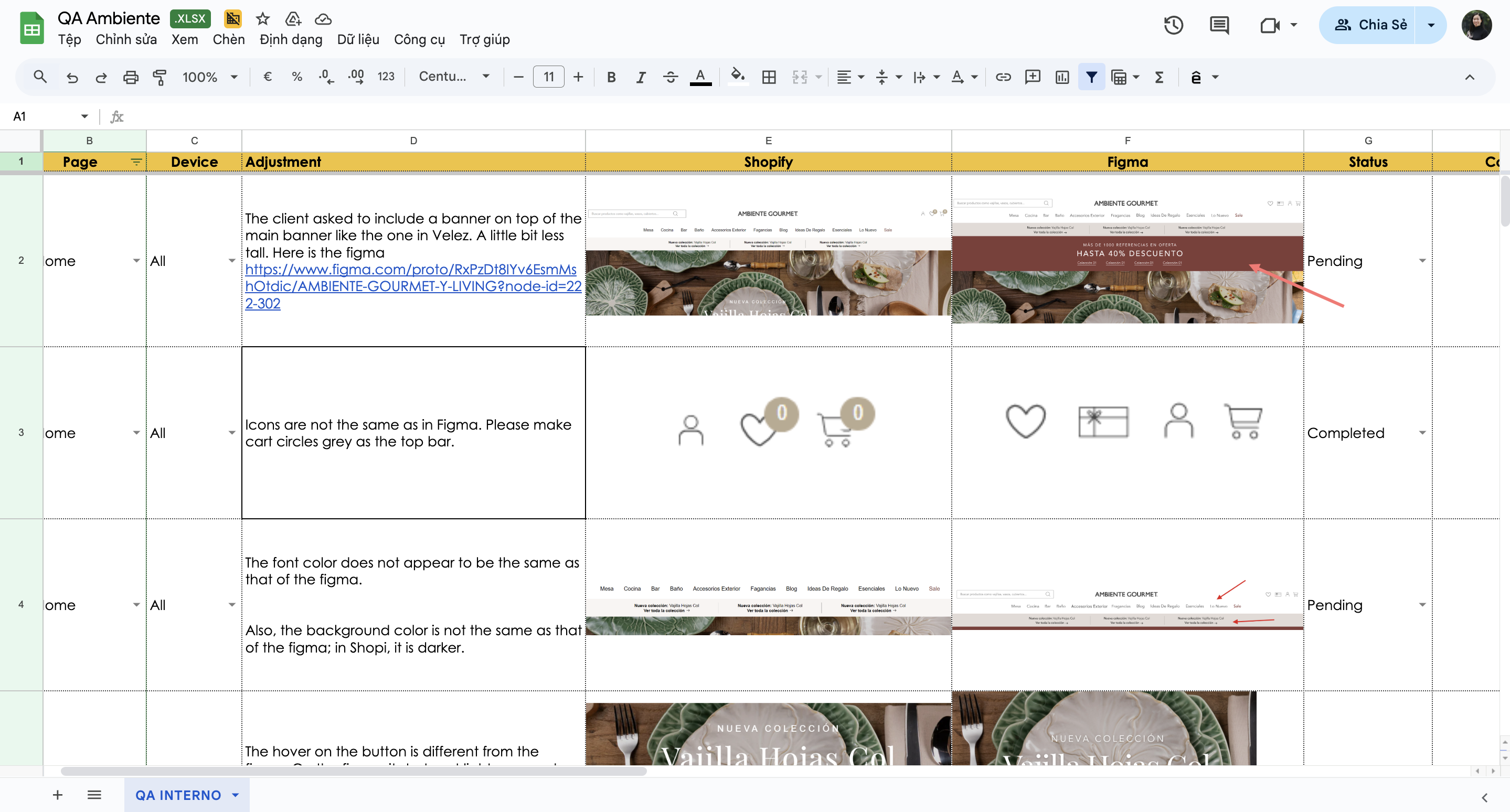Click the insert comment icon
Screen dimensions: 1510x812
pyautogui.click(x=1032, y=77)
